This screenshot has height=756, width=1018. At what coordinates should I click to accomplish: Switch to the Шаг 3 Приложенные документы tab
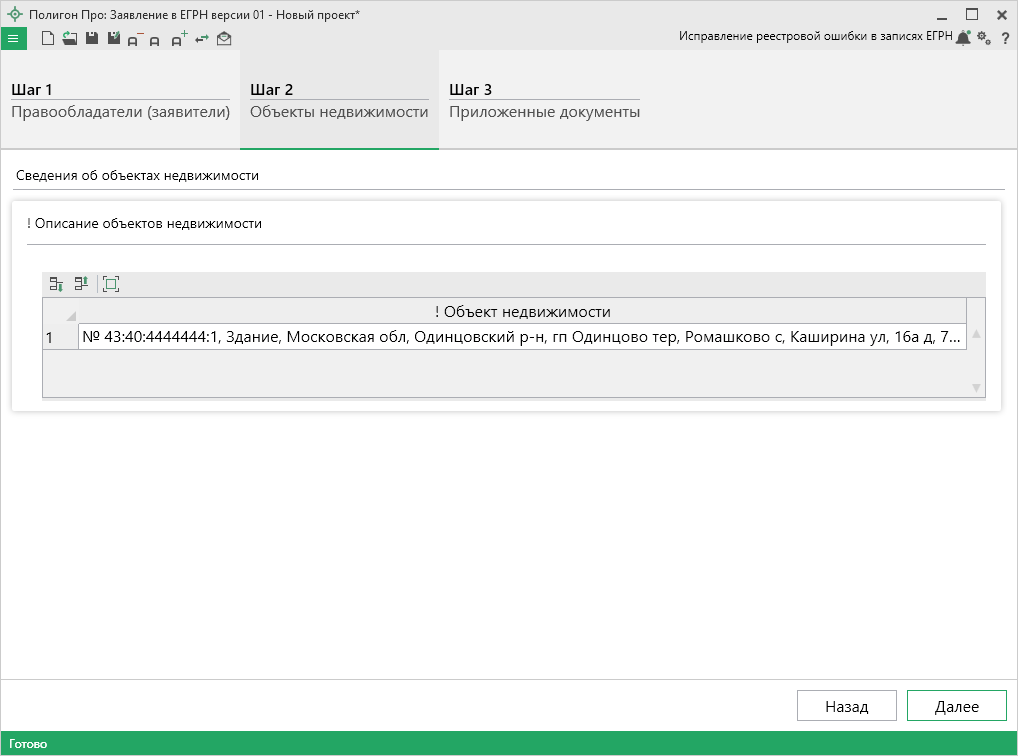point(544,101)
